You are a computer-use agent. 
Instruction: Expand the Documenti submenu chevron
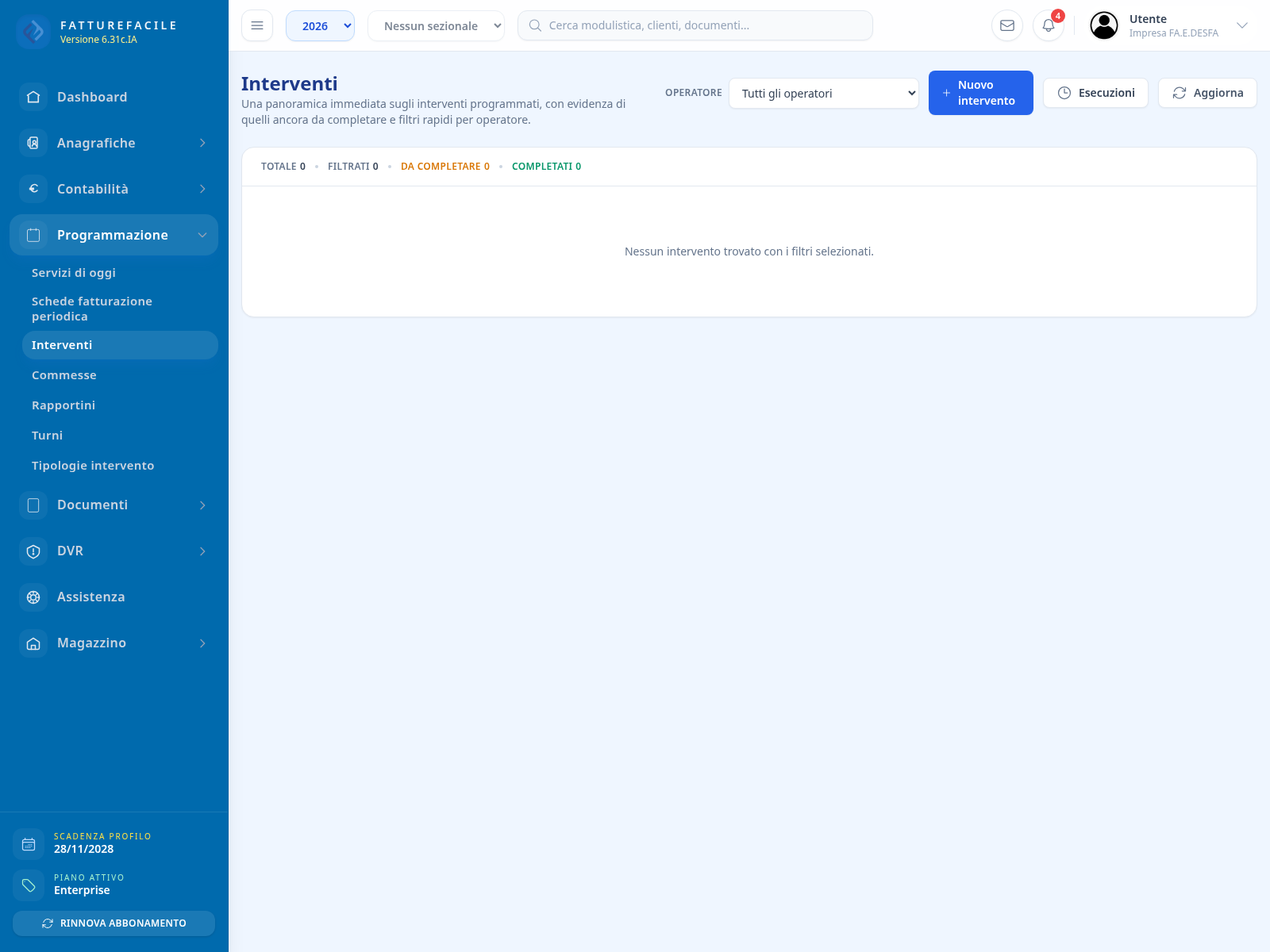[x=202, y=505]
